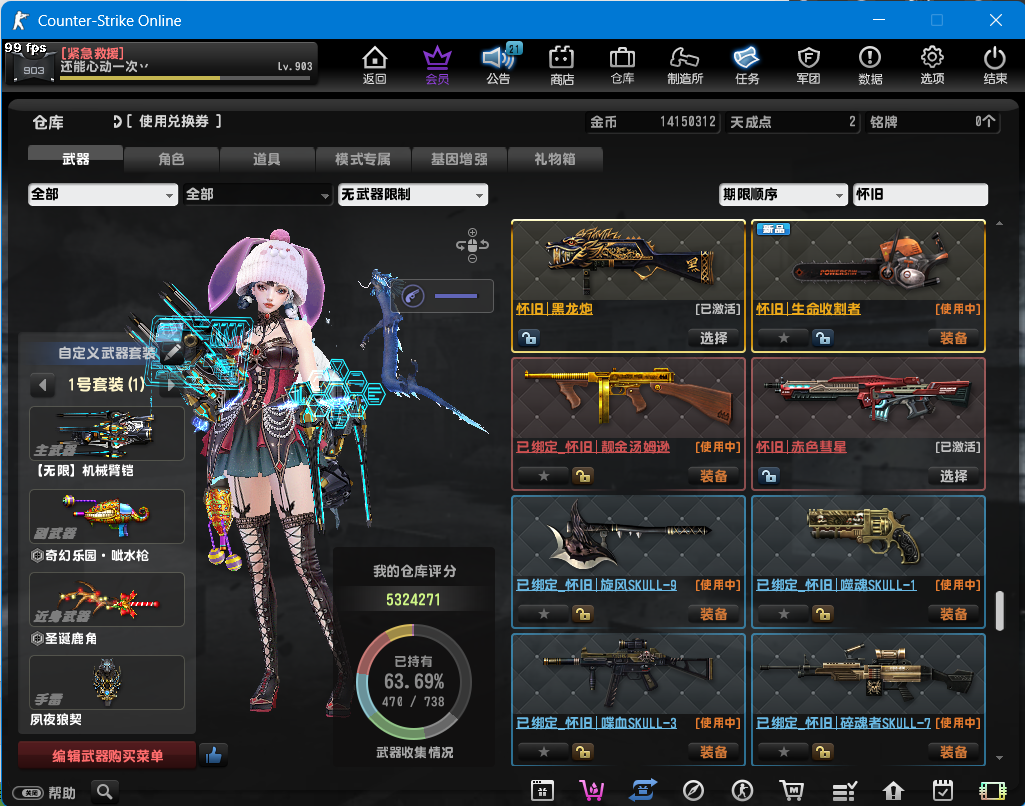Open the 制造所 crafting icon
1025x806 pixels.
684,65
